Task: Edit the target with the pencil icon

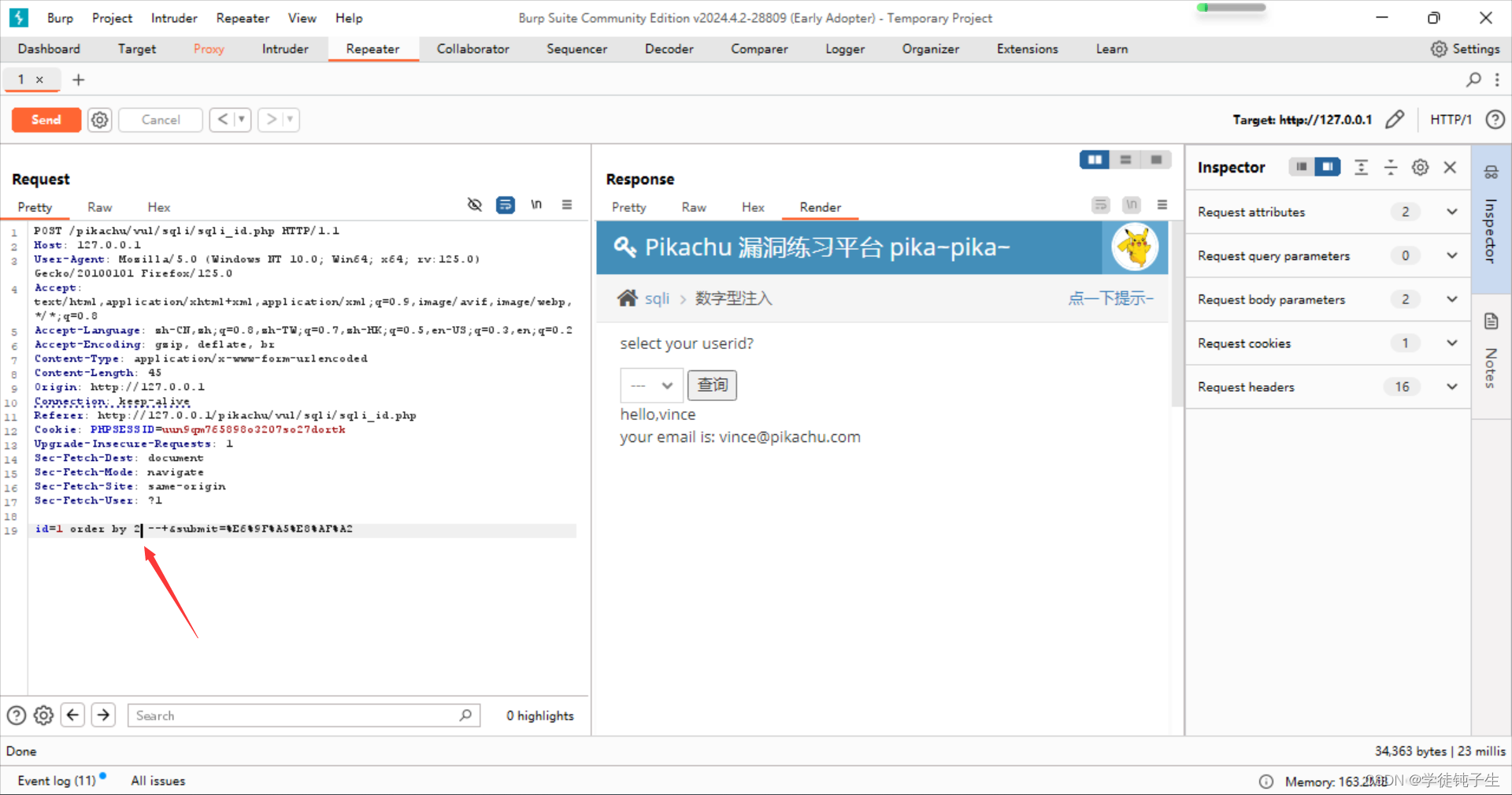Action: coord(1395,120)
